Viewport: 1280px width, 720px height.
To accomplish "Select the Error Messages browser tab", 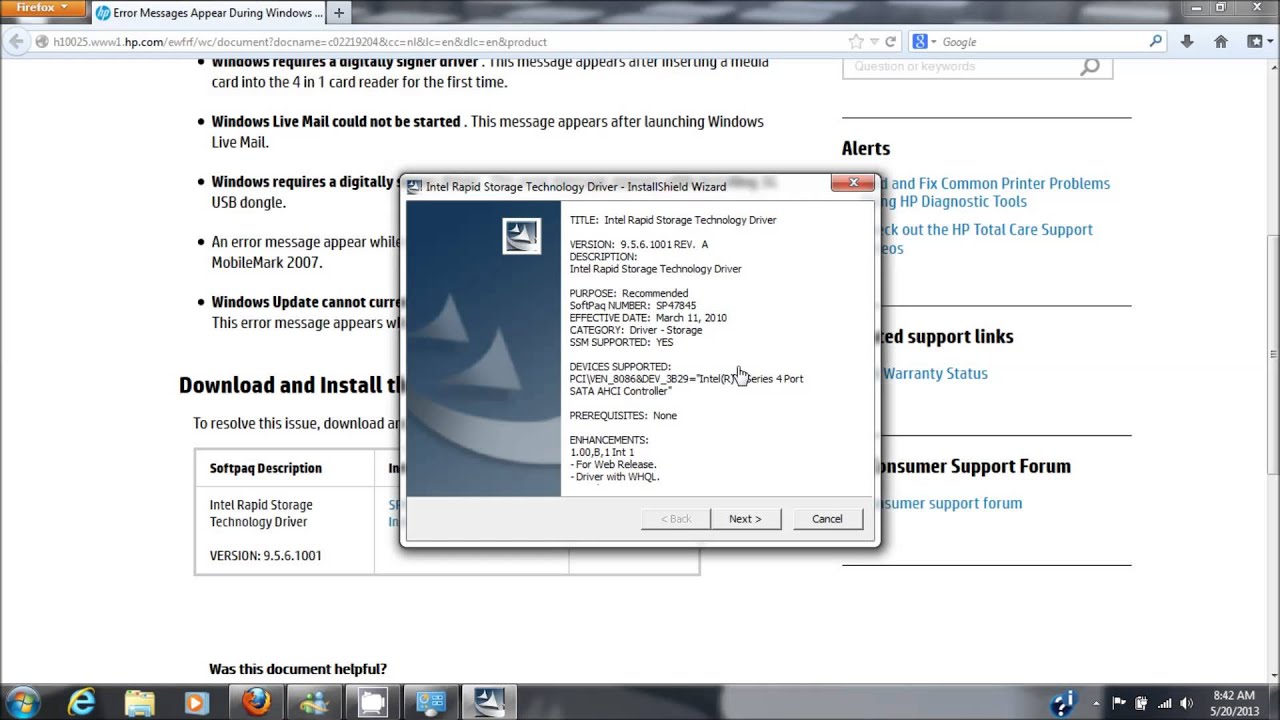I will tap(208, 13).
